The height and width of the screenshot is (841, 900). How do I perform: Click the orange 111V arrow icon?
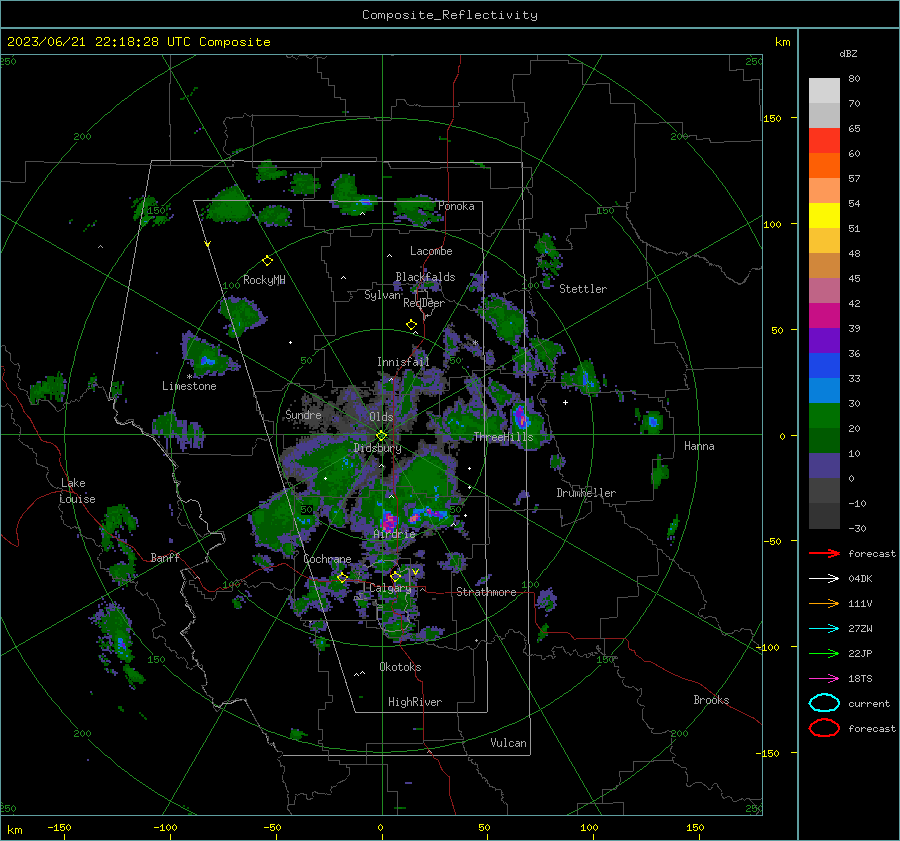click(x=824, y=603)
